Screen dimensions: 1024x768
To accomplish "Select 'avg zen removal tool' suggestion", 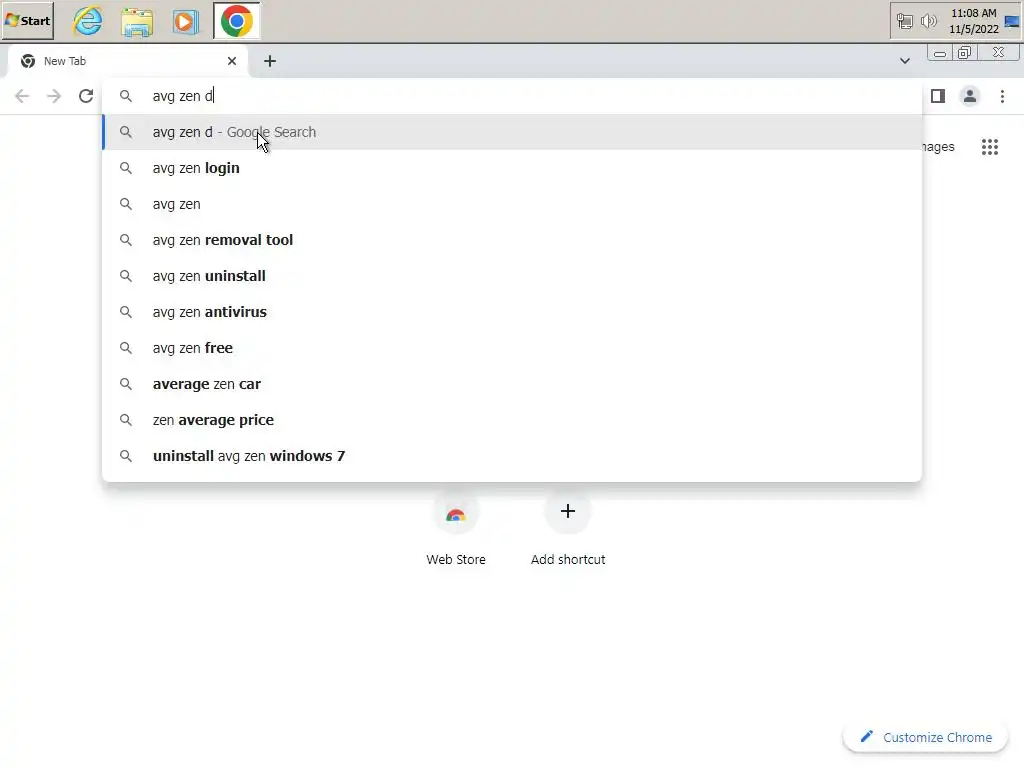I will pos(512,240).
